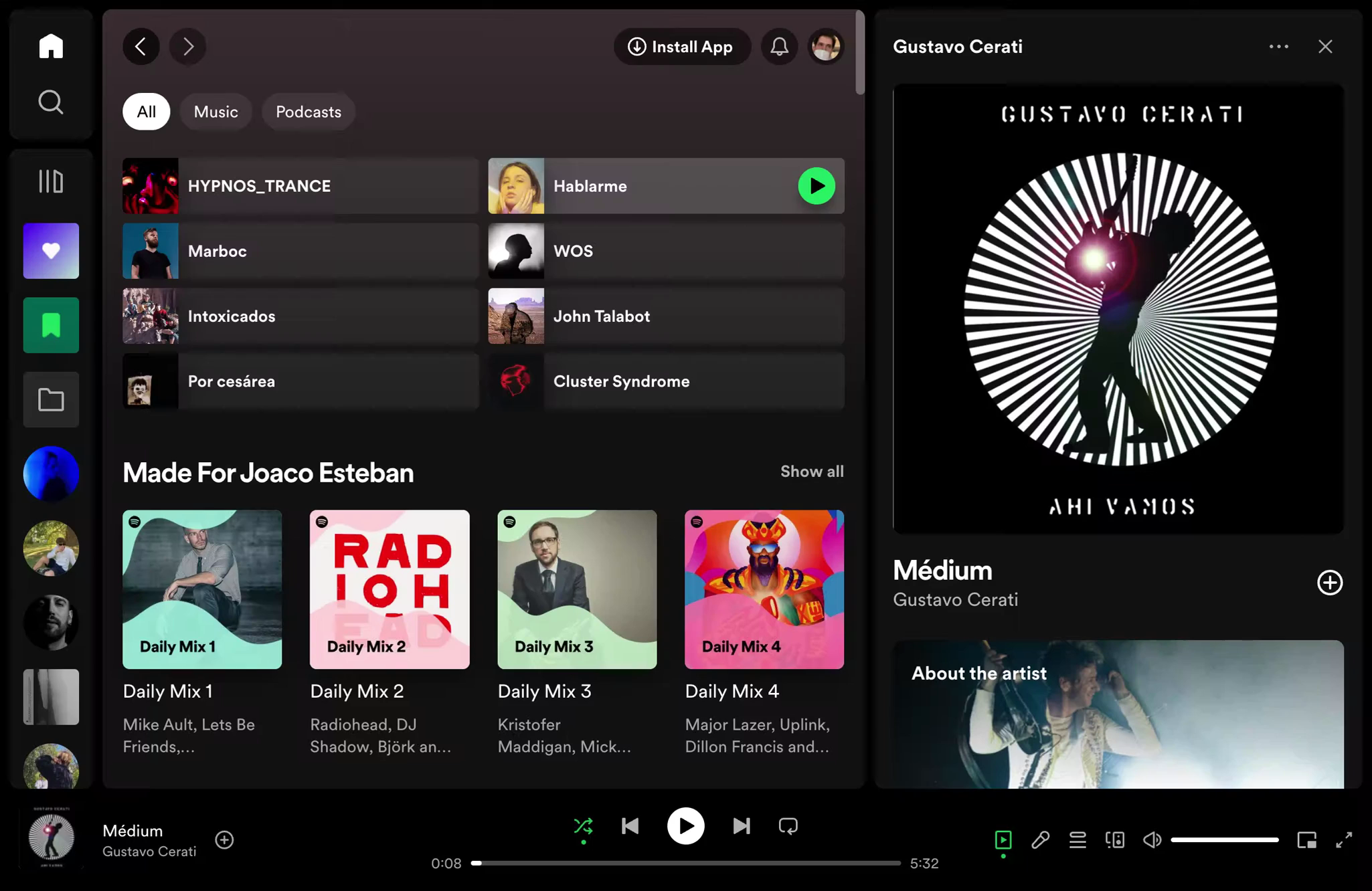Image resolution: width=1372 pixels, height=891 pixels.
Task: Open more options in Gustavo Cerati panel
Action: tap(1278, 46)
